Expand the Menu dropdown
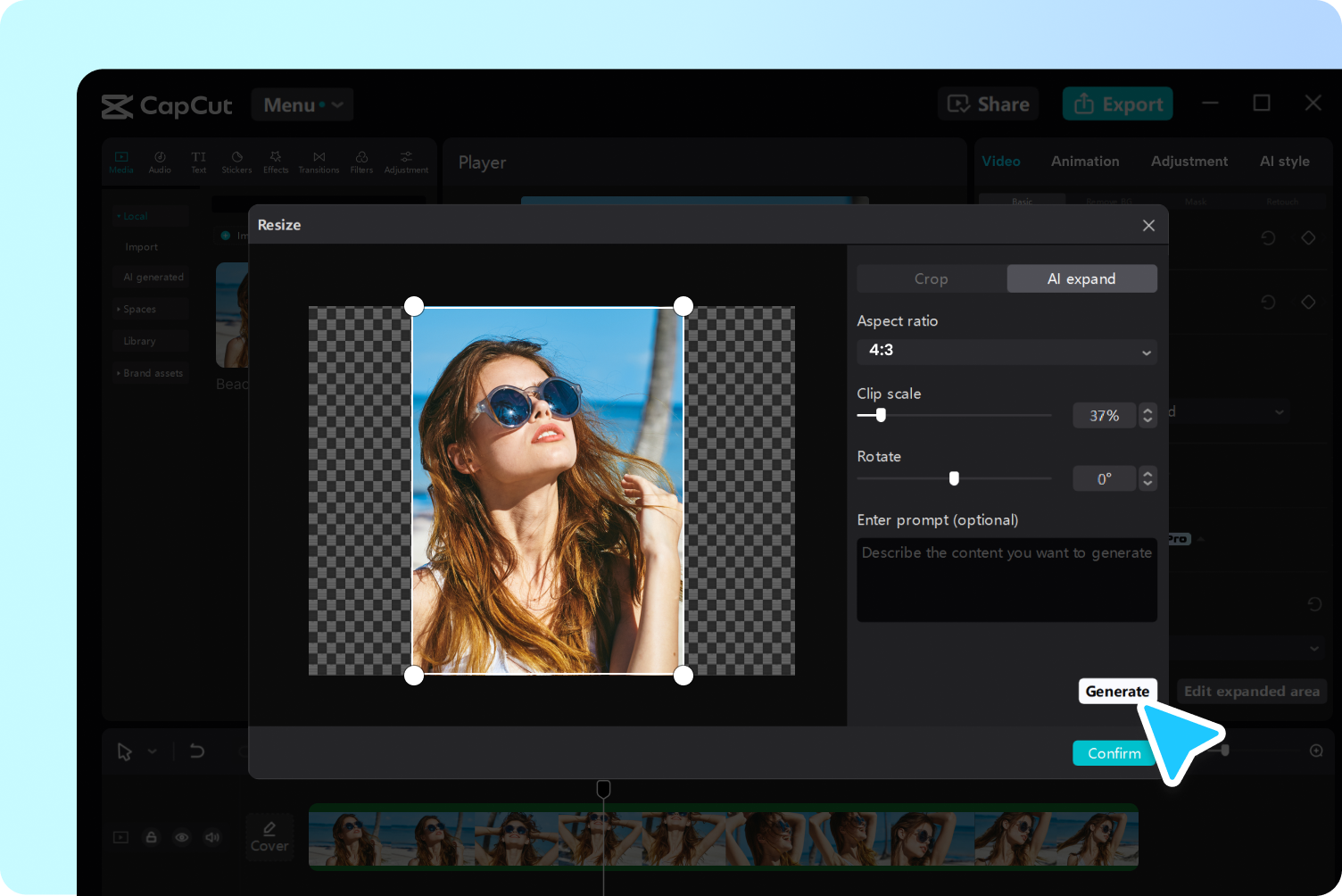Screen dimensions: 1342x896 pyautogui.click(x=302, y=104)
